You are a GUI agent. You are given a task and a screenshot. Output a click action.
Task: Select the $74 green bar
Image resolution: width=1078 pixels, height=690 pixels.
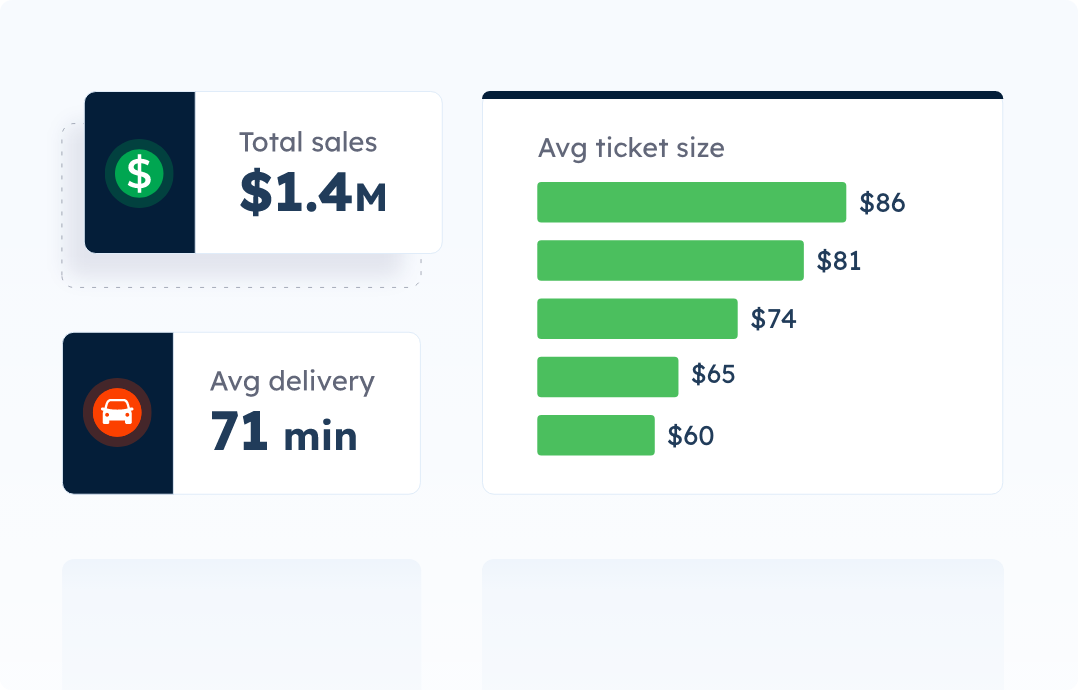coord(637,319)
